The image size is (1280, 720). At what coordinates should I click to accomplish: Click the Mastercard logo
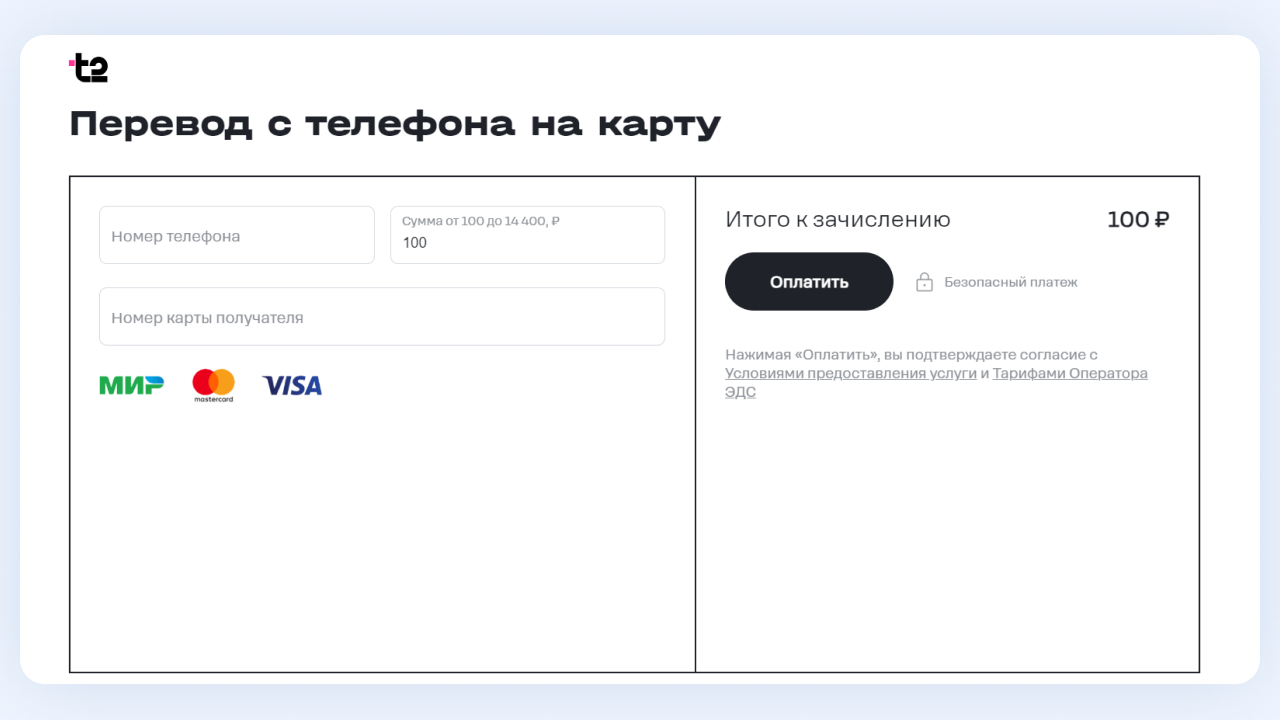pos(213,385)
